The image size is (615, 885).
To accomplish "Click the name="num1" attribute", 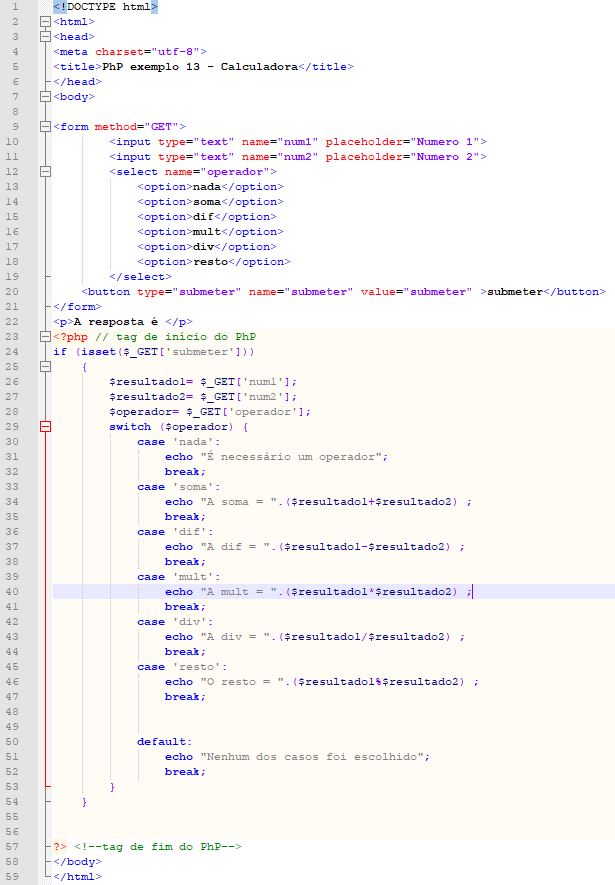I will [x=280, y=142].
